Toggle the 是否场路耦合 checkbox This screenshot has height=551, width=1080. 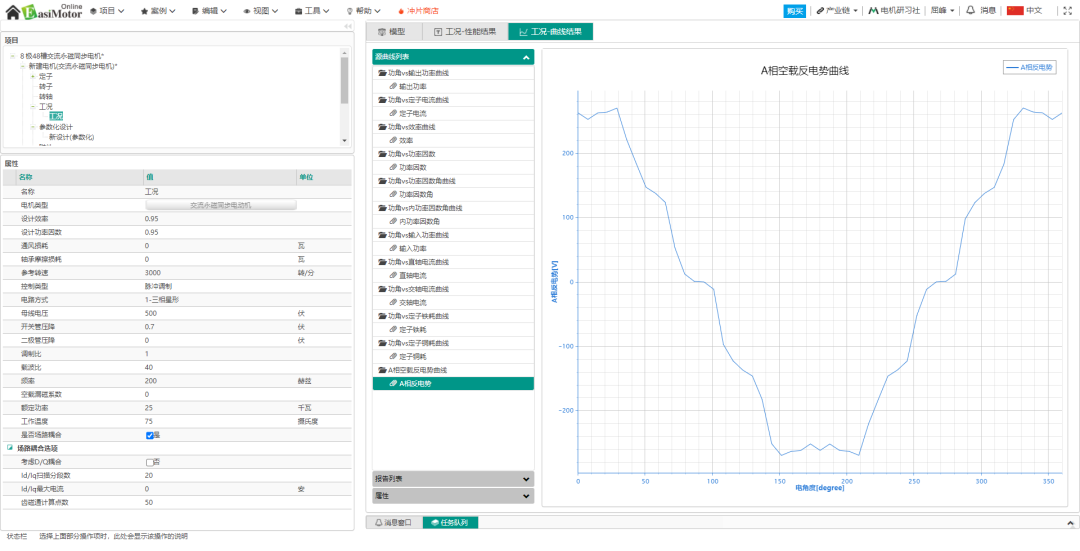pyautogui.click(x=149, y=435)
